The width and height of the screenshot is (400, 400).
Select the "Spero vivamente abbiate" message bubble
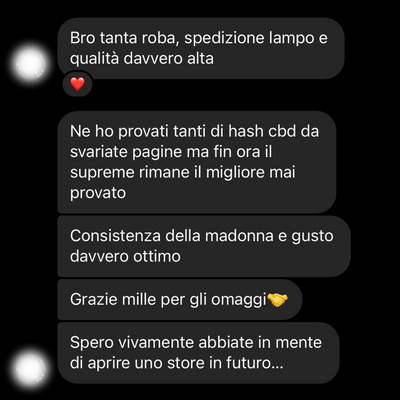198,353
